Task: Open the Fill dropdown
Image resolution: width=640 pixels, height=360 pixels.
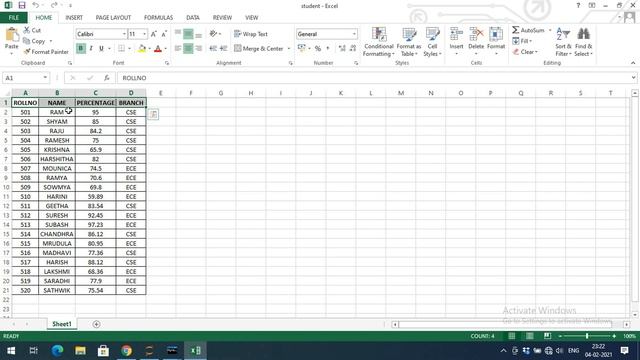Action: click(522, 41)
